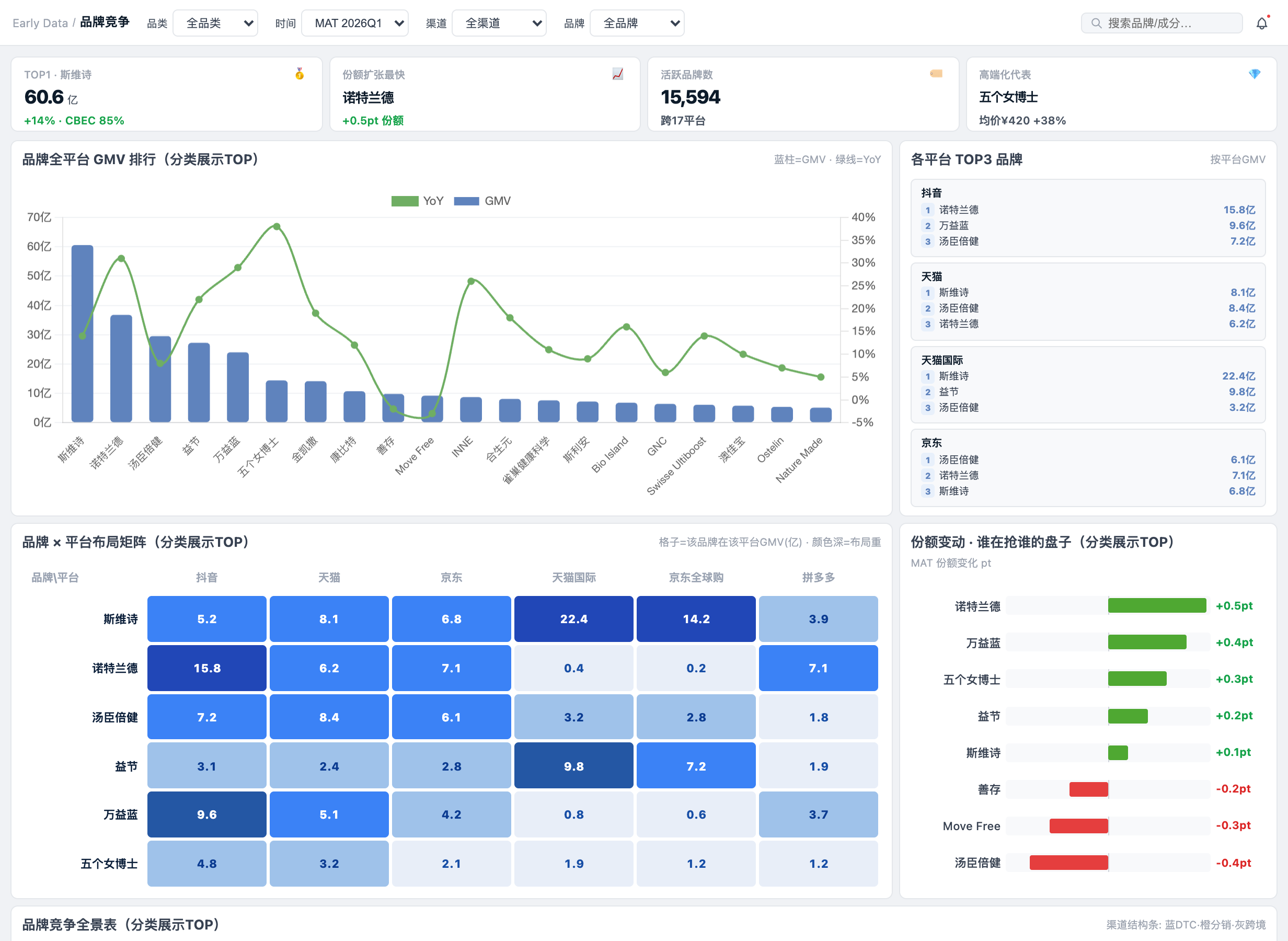The height and width of the screenshot is (941, 1288).
Task: Click the notification bell icon
Action: click(1262, 24)
